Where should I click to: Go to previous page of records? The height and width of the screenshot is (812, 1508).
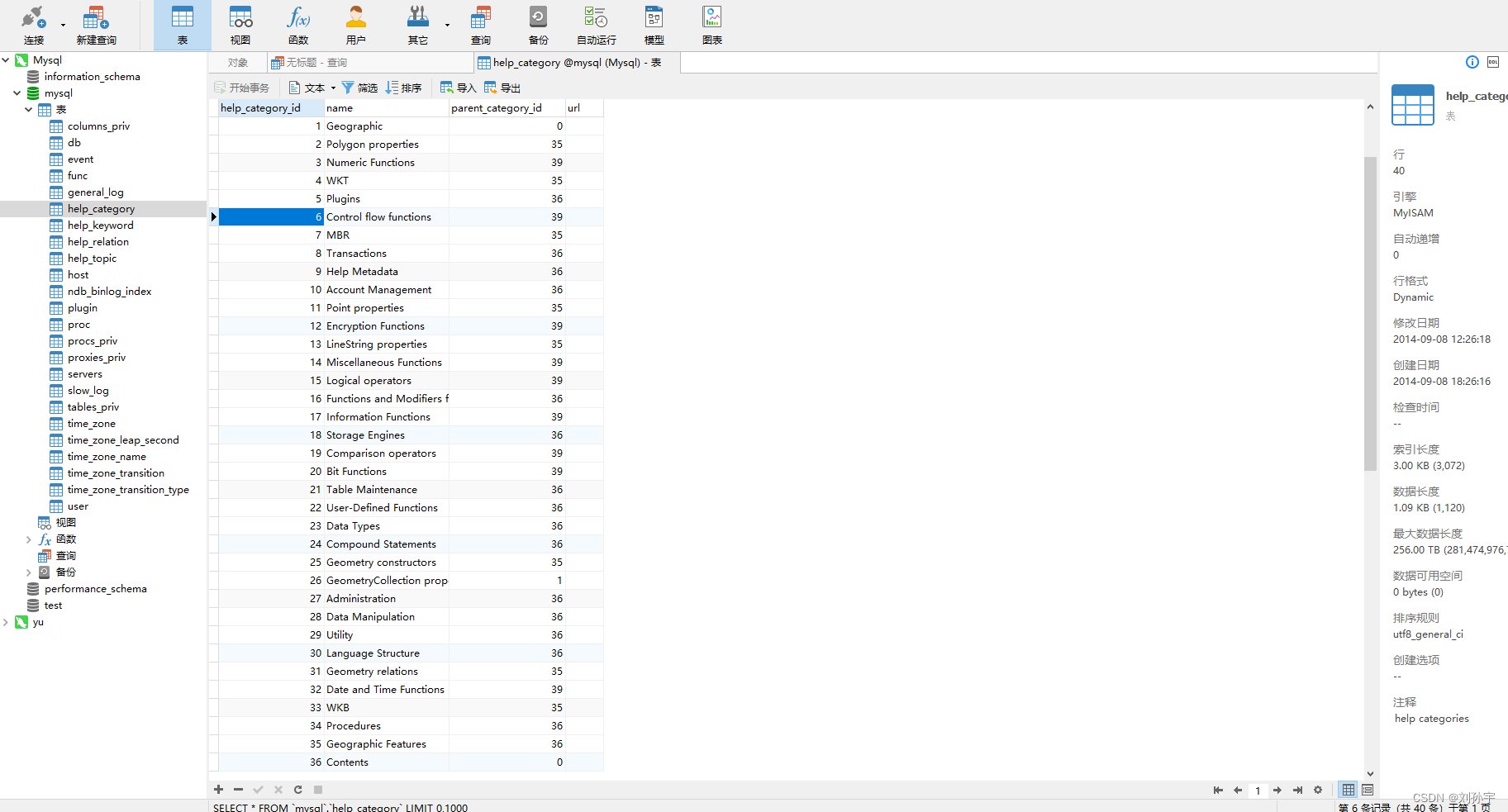tap(1238, 791)
